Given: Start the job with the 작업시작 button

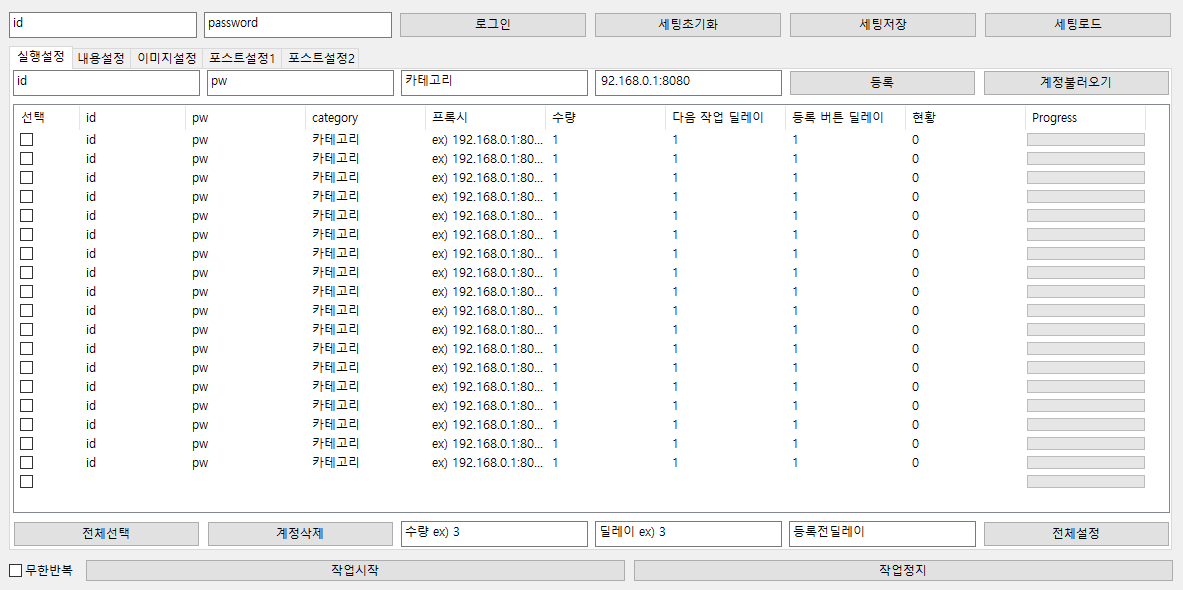Looking at the screenshot, I should [x=355, y=570].
